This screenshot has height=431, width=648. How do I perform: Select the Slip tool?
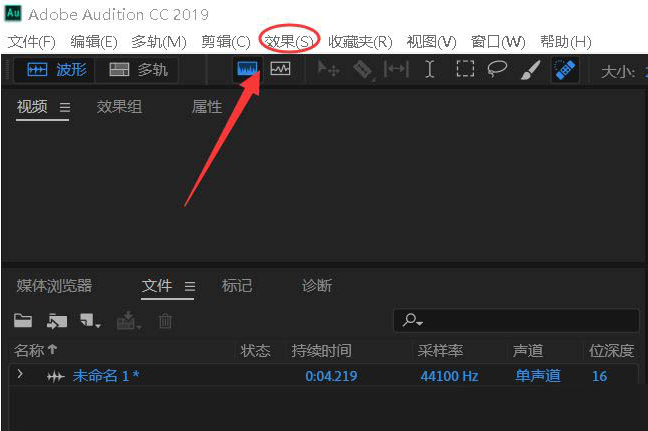[396, 69]
